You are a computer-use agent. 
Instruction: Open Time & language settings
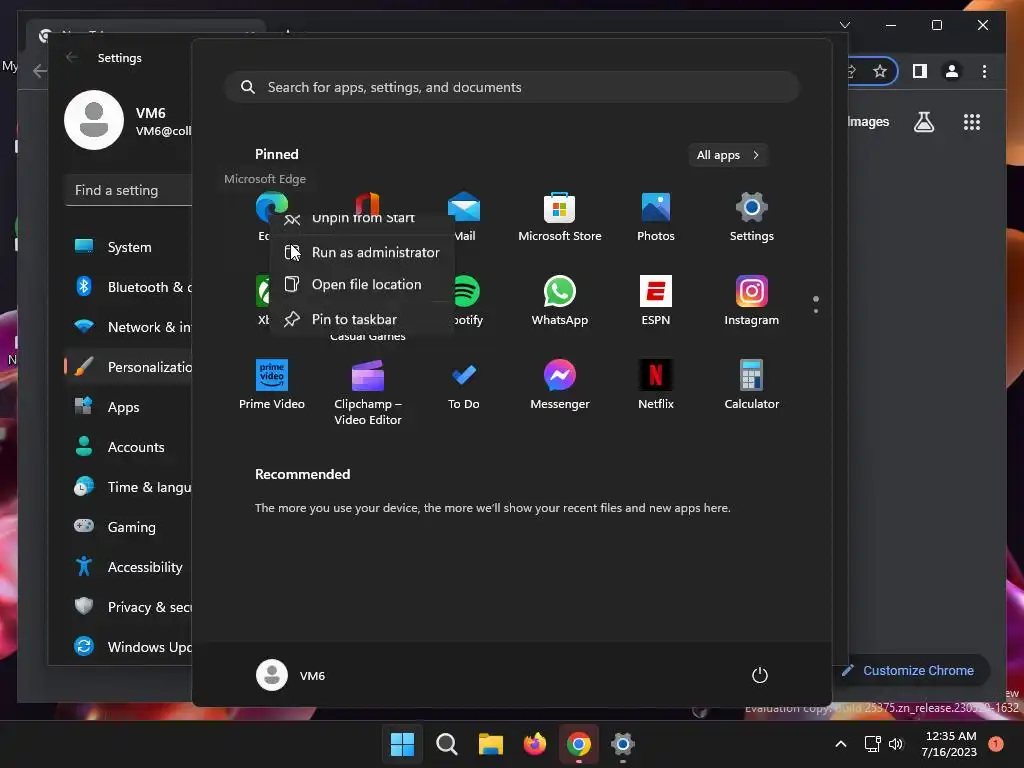click(x=129, y=487)
